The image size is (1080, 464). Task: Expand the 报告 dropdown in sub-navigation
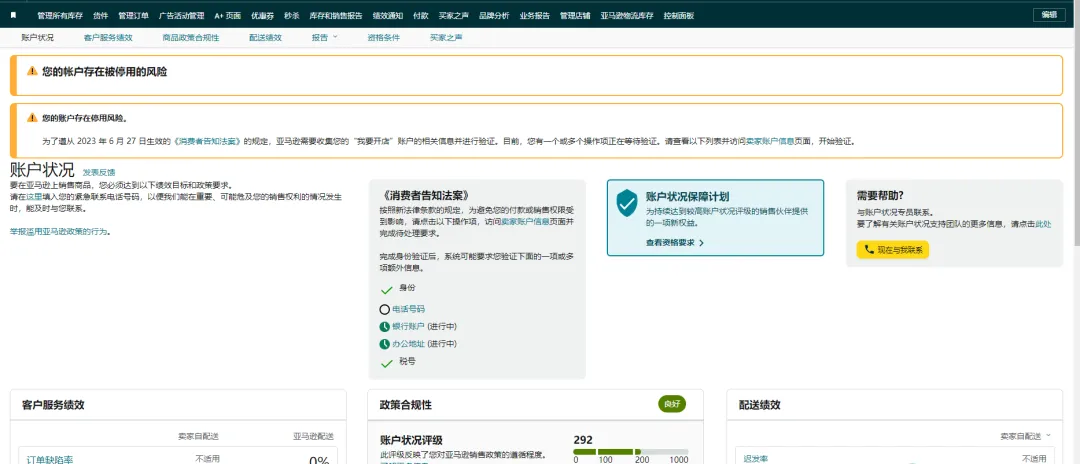point(325,38)
